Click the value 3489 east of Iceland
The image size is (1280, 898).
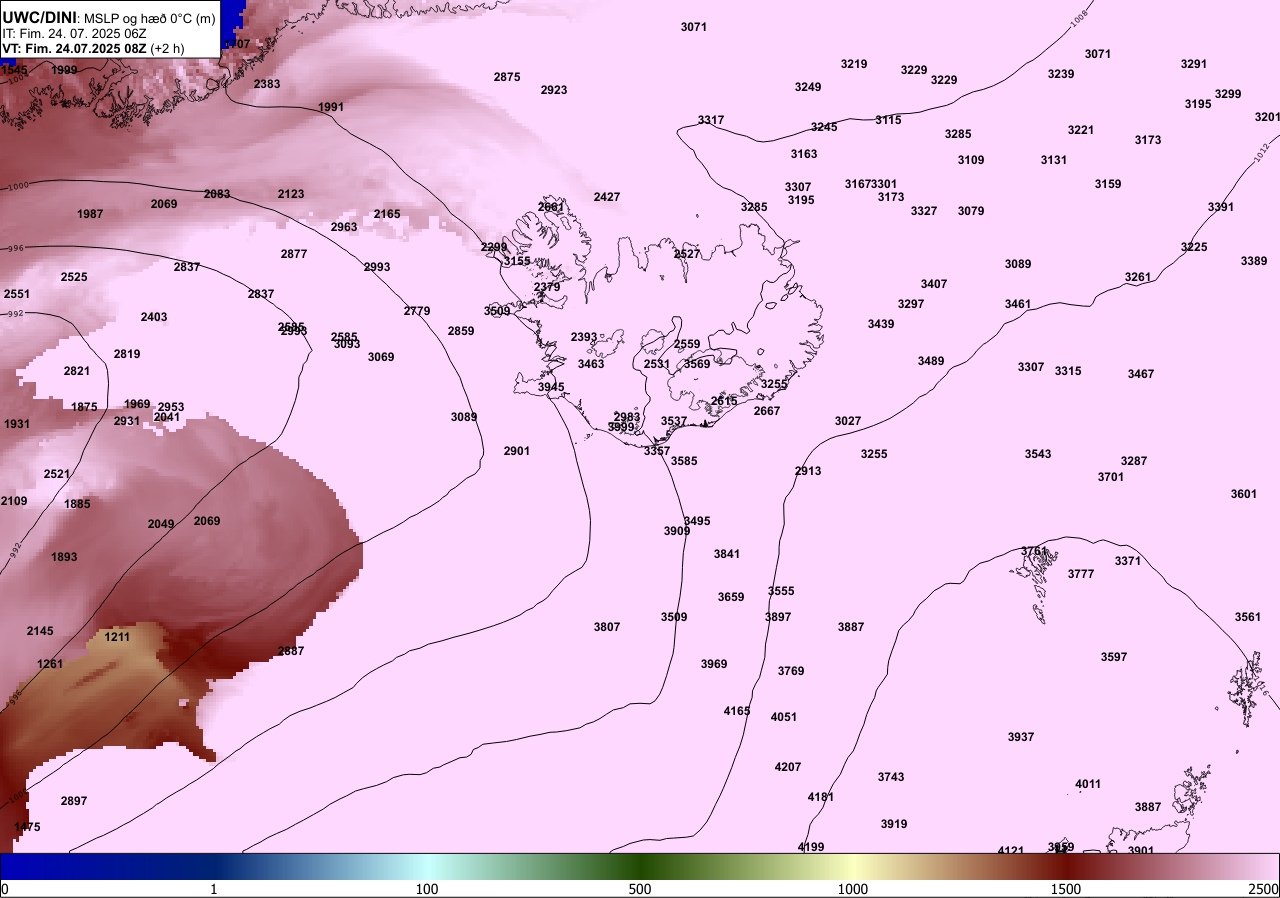[931, 361]
